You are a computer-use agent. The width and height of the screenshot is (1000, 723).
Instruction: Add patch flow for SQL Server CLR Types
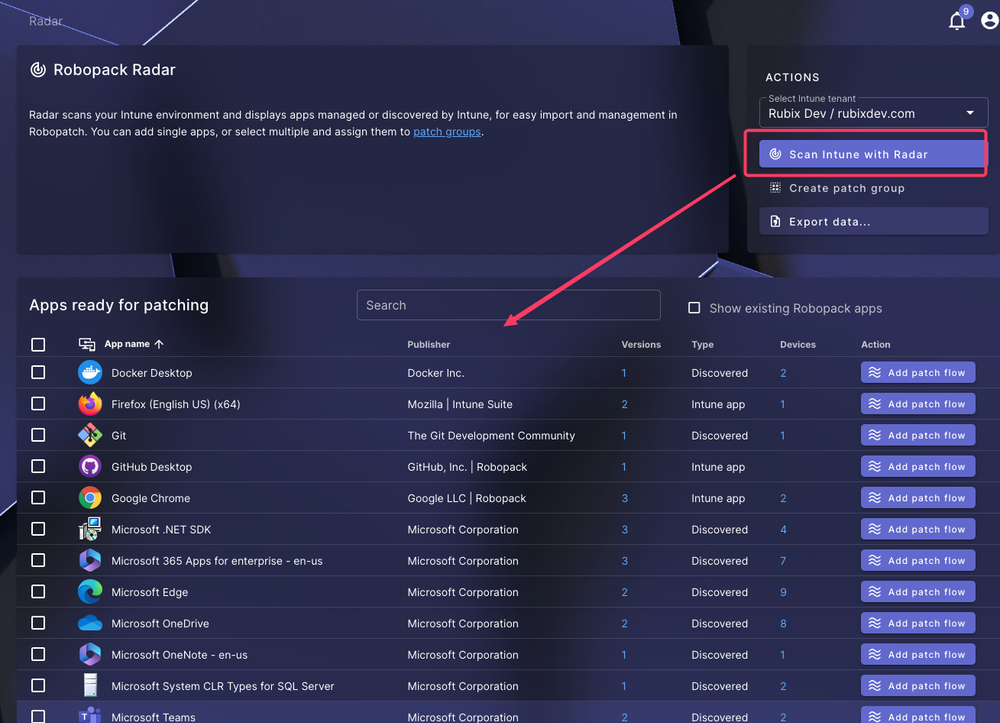click(x=918, y=685)
